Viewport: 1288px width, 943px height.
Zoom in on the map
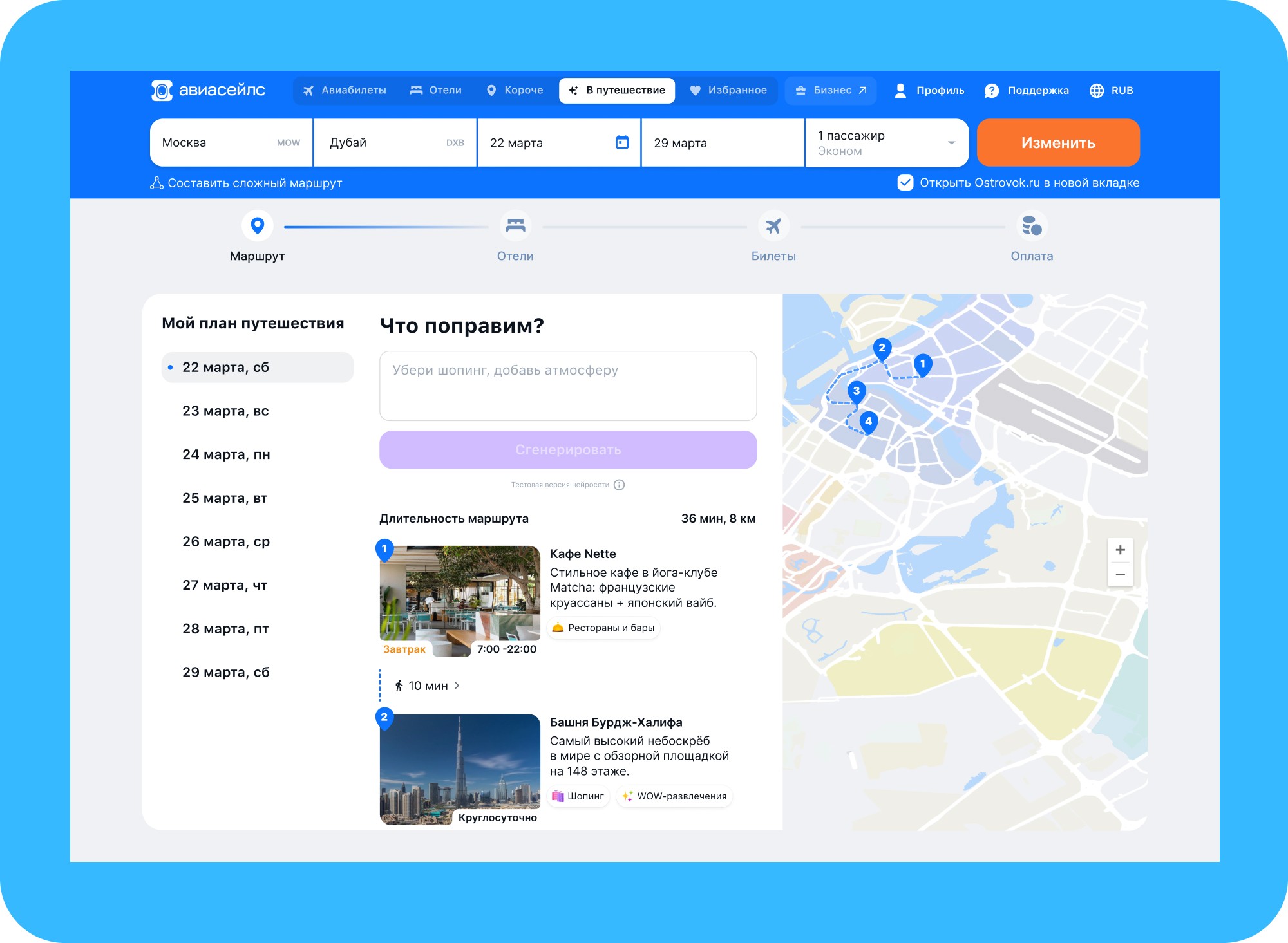click(1120, 550)
